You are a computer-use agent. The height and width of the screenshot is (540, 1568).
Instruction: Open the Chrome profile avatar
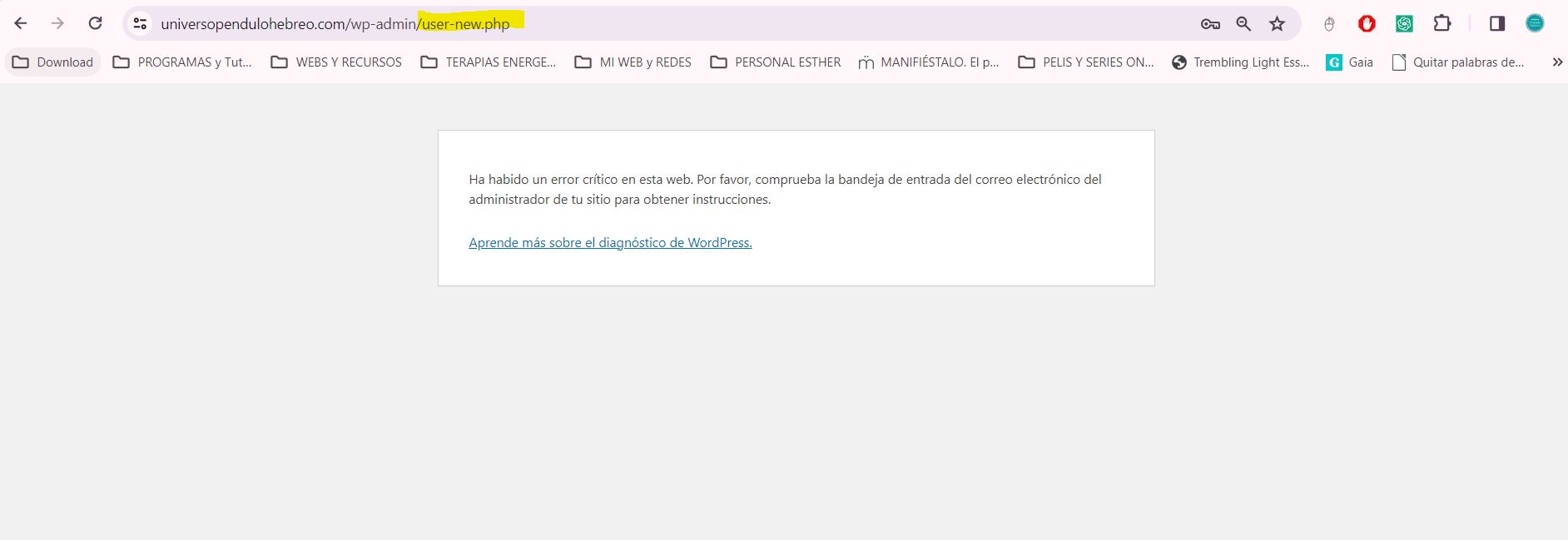(1535, 23)
